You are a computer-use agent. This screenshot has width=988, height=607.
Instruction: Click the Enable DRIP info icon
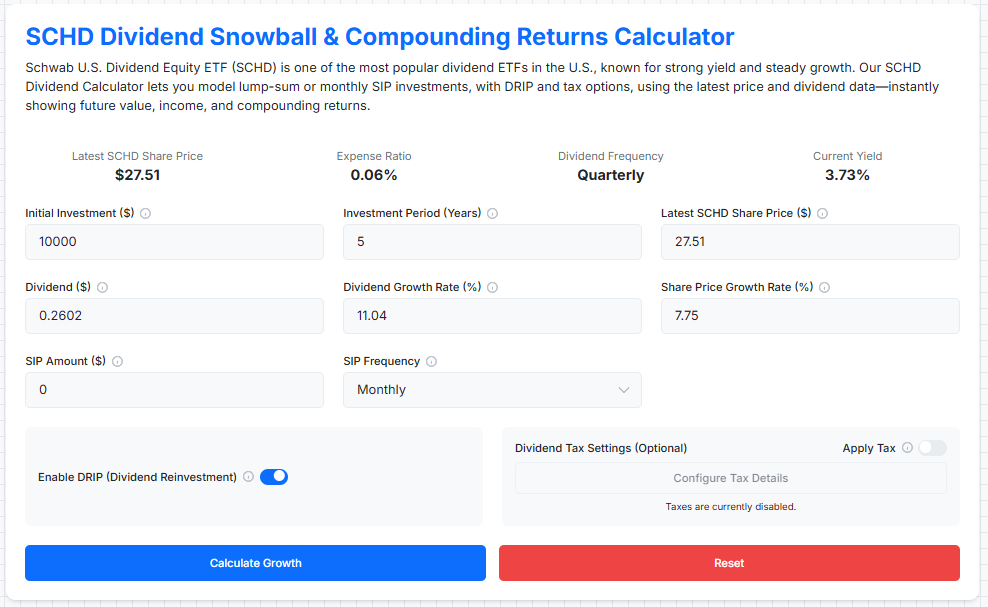[x=247, y=477]
